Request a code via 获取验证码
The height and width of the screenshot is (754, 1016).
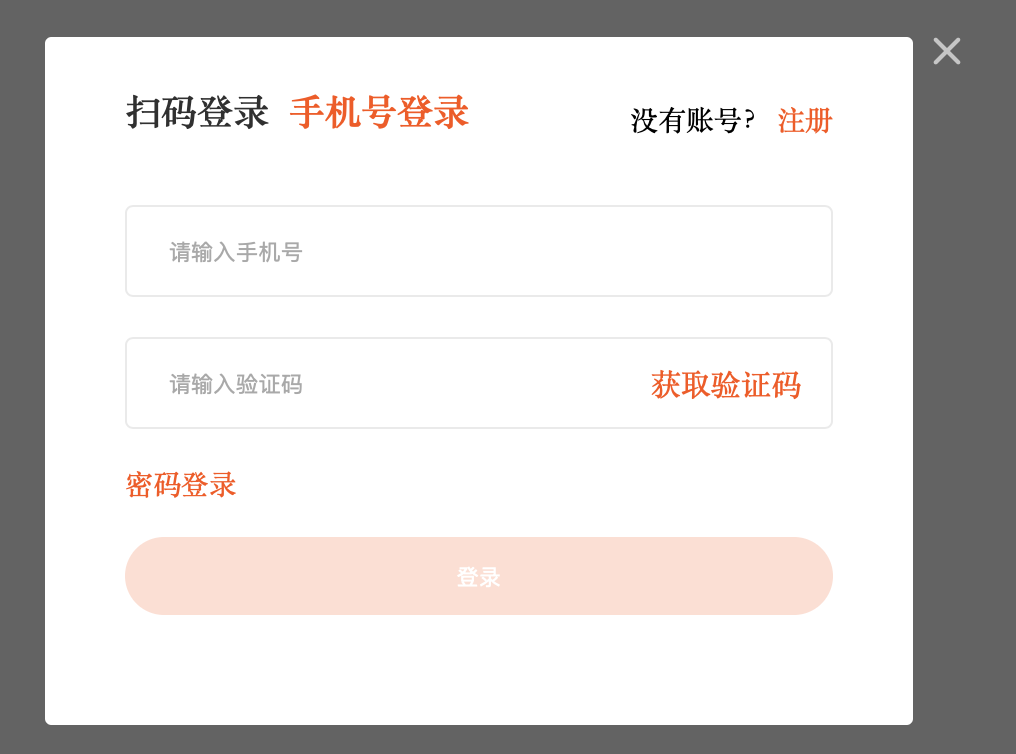726,385
